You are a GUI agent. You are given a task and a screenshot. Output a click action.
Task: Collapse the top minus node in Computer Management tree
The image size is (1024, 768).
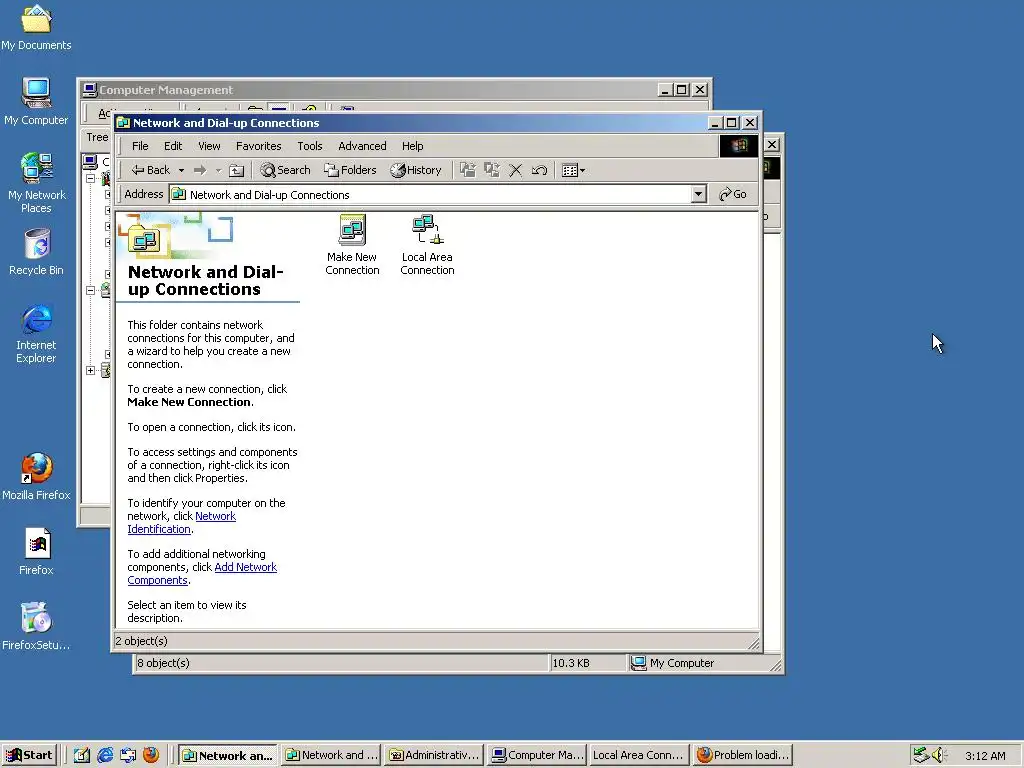(x=91, y=178)
